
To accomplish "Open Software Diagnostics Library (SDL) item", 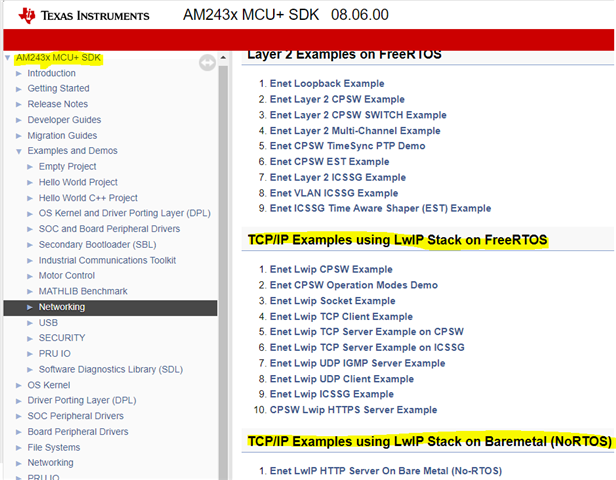I will [x=111, y=370].
